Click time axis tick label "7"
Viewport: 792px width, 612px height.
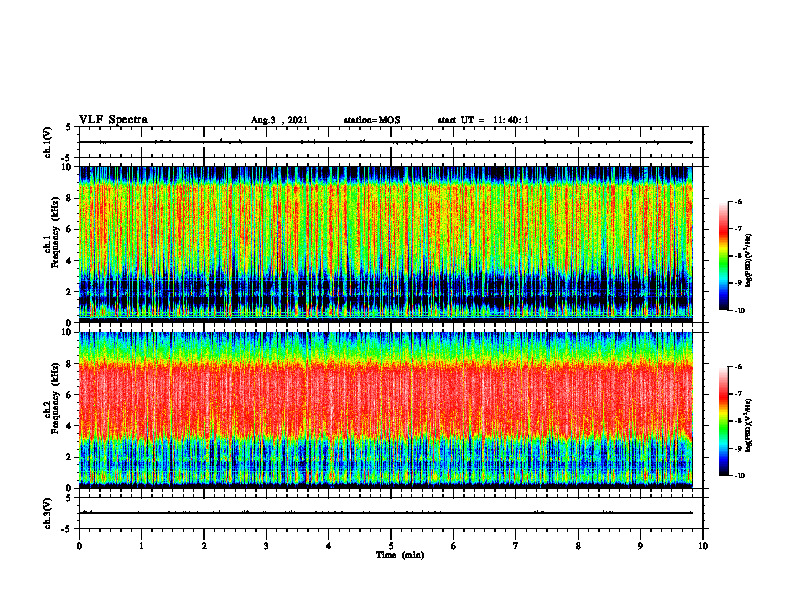click(516, 546)
